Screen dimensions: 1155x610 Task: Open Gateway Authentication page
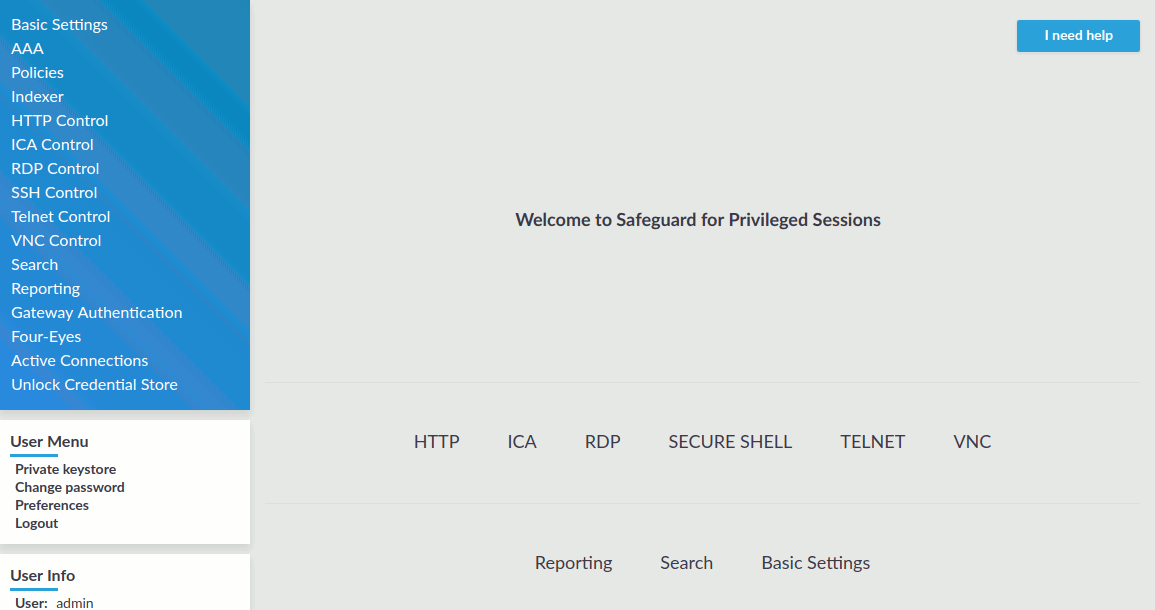[x=96, y=312]
